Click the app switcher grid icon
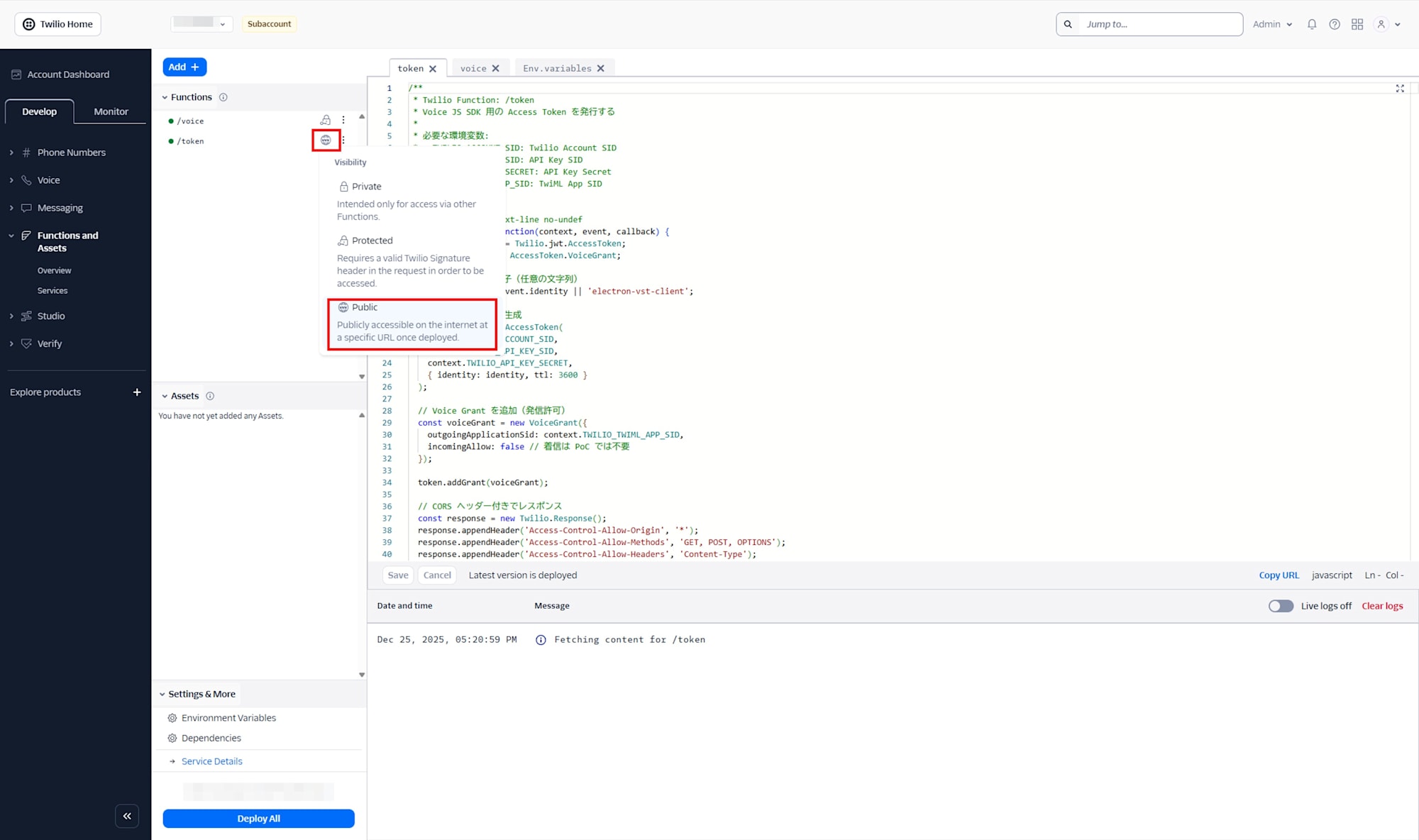The width and height of the screenshot is (1419, 840). [x=1357, y=23]
